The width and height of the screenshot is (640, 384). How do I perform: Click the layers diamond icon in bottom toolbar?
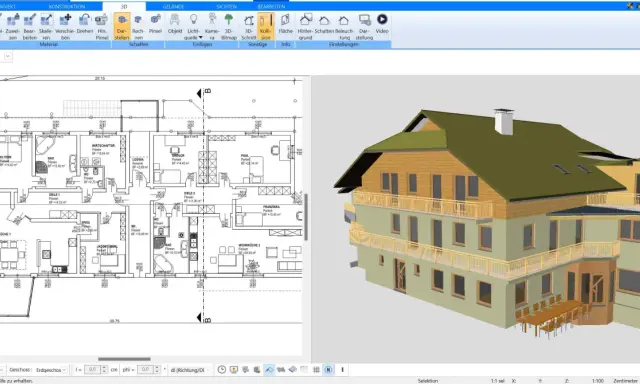tap(293, 370)
